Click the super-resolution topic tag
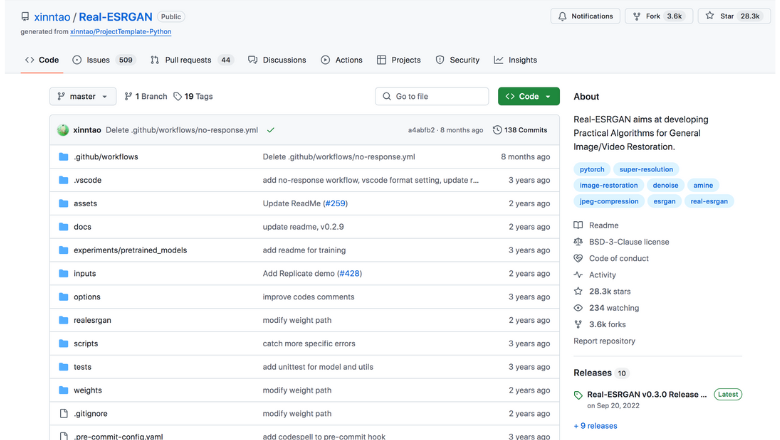The width and height of the screenshot is (780, 440). pos(645,170)
